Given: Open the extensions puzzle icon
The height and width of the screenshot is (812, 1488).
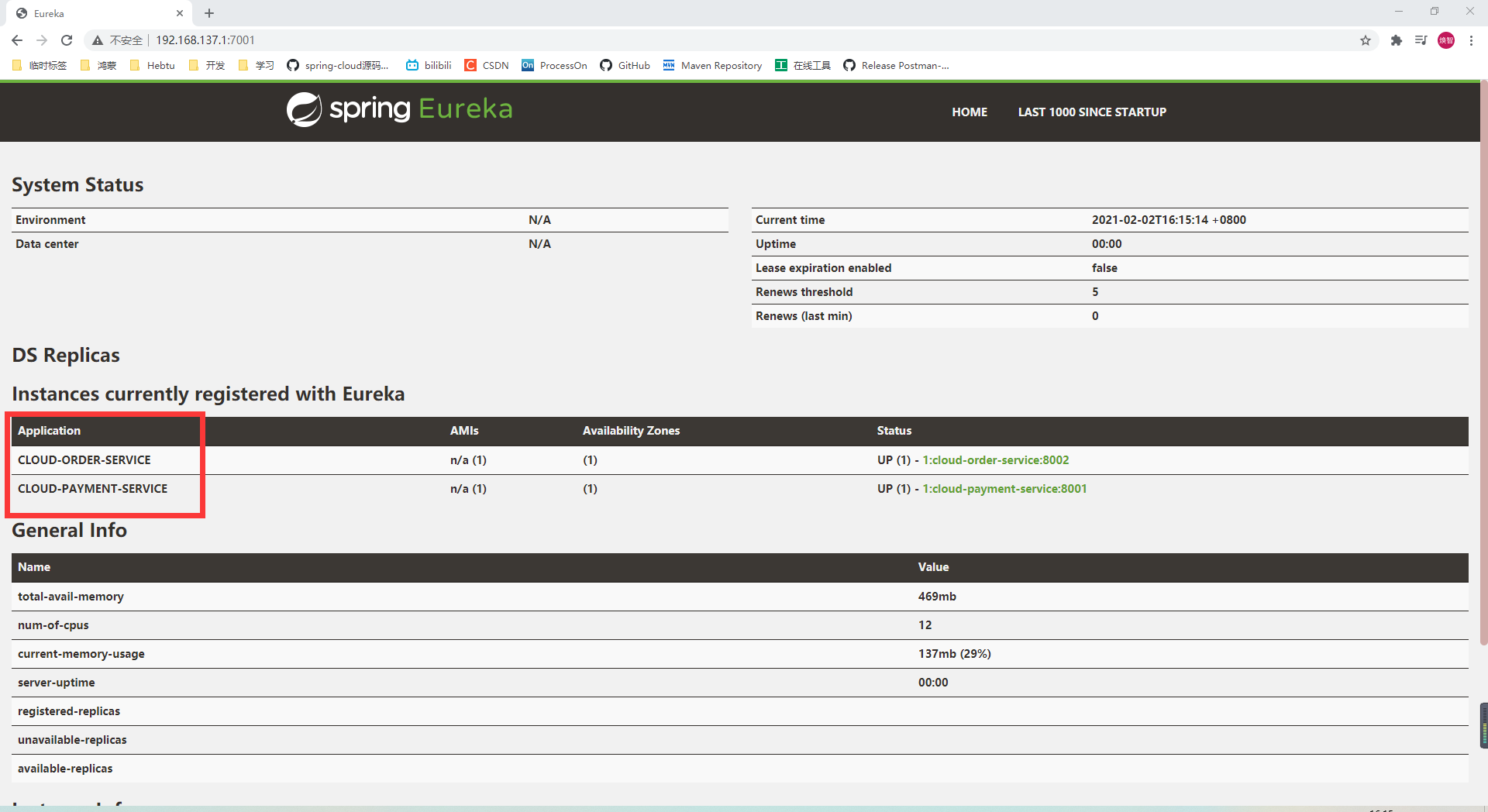Looking at the screenshot, I should point(1396,40).
